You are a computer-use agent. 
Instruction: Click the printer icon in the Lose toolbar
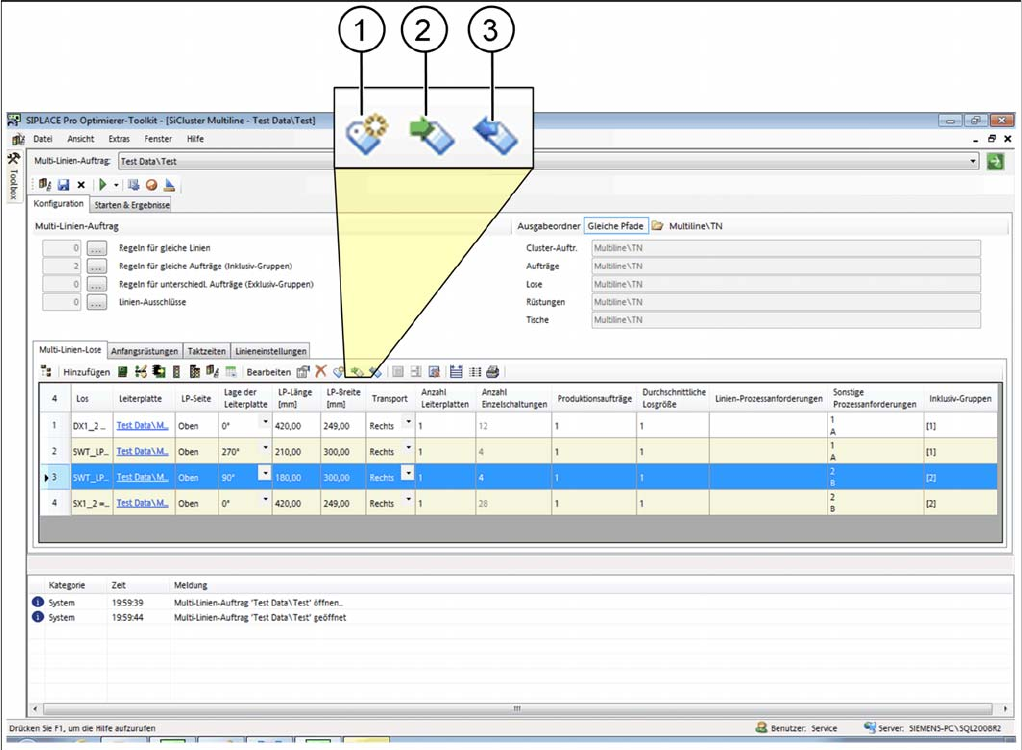click(492, 371)
